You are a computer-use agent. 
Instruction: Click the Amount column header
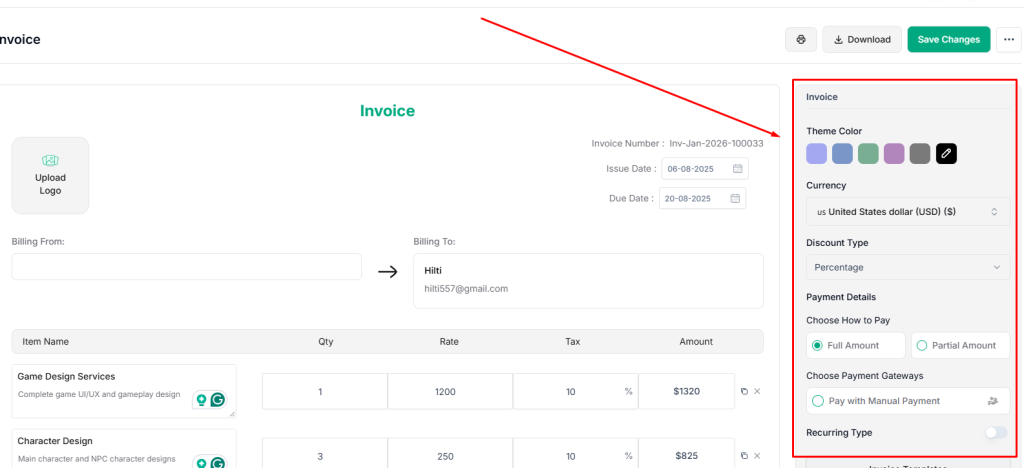click(x=696, y=341)
